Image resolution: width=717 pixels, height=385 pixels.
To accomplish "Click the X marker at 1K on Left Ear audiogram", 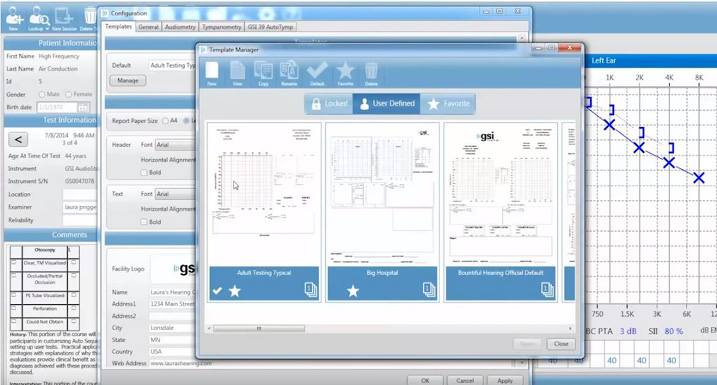I will click(x=609, y=124).
